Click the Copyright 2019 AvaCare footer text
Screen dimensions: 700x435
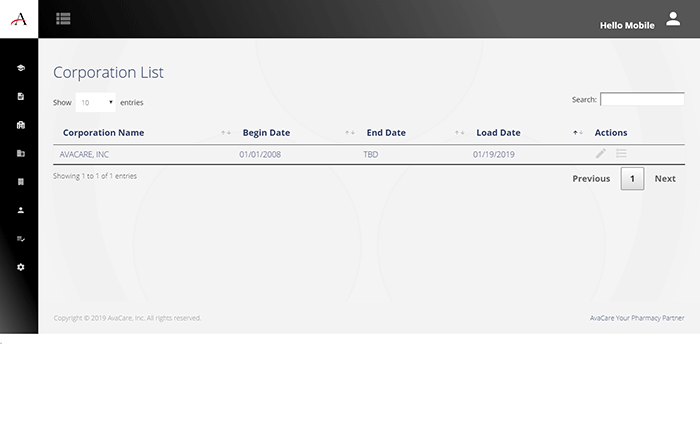pyautogui.click(x=127, y=318)
